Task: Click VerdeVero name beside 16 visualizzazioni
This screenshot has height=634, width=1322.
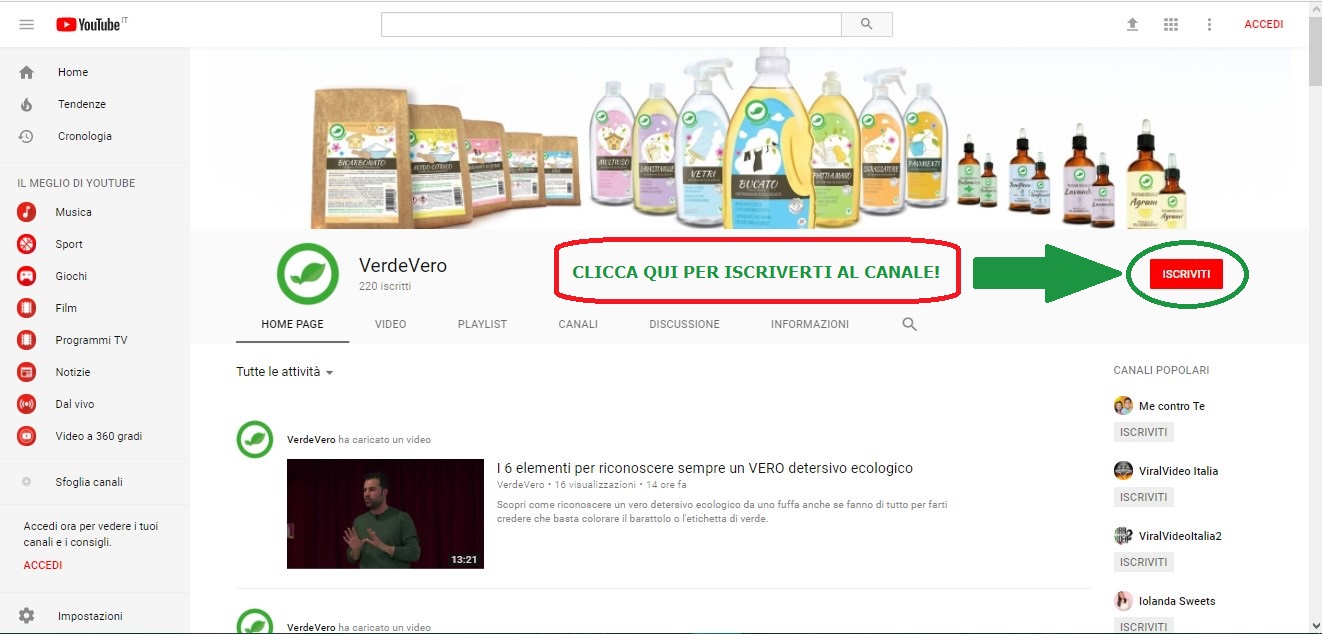Action: 520,484
